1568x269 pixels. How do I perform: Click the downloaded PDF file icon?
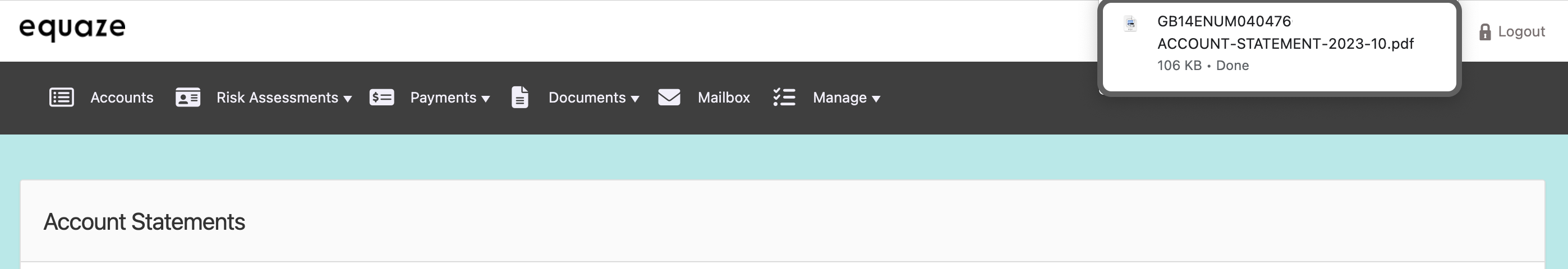pyautogui.click(x=1130, y=24)
